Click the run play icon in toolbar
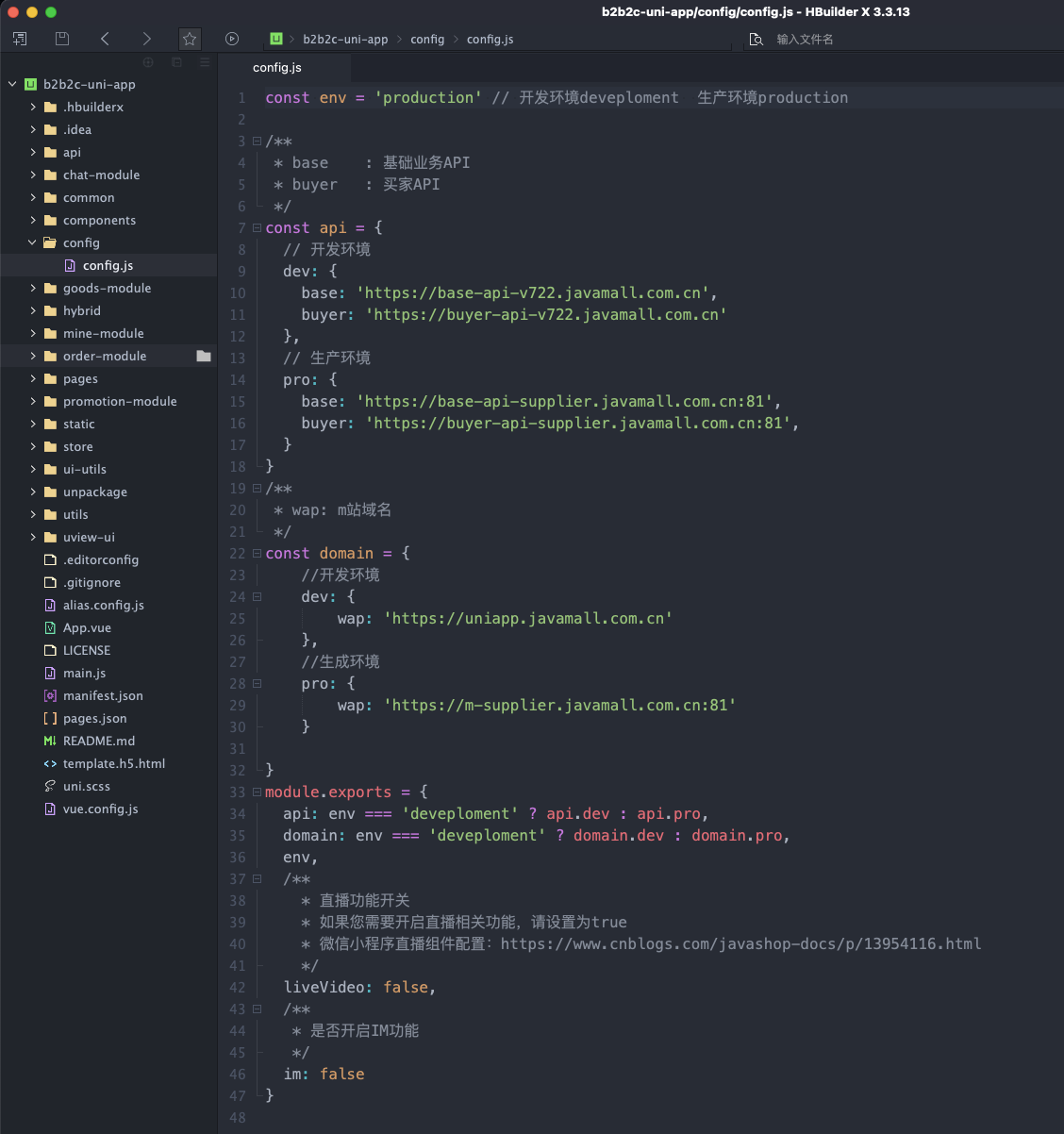The image size is (1064, 1134). tap(232, 39)
